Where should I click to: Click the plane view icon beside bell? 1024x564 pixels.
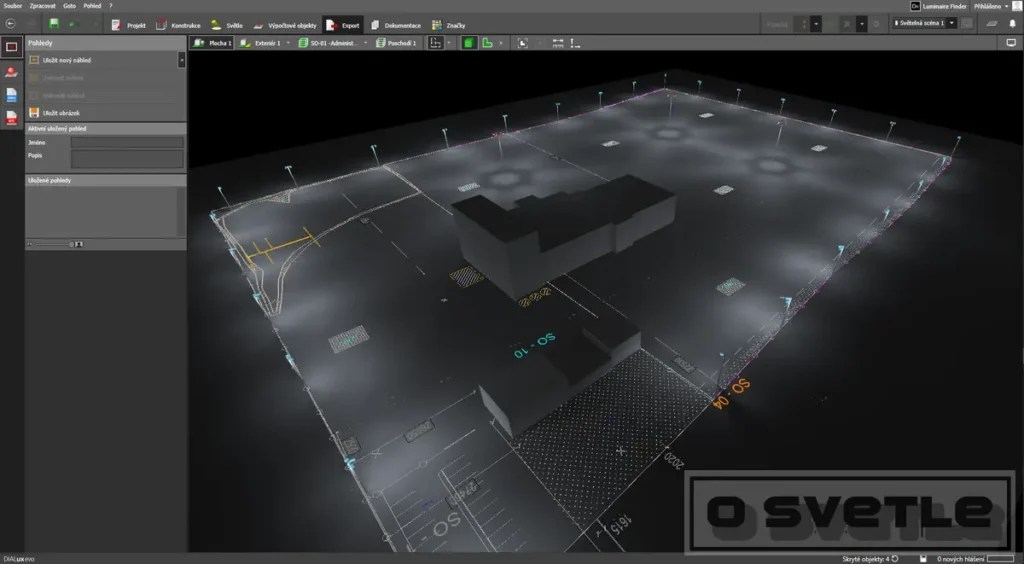992,24
